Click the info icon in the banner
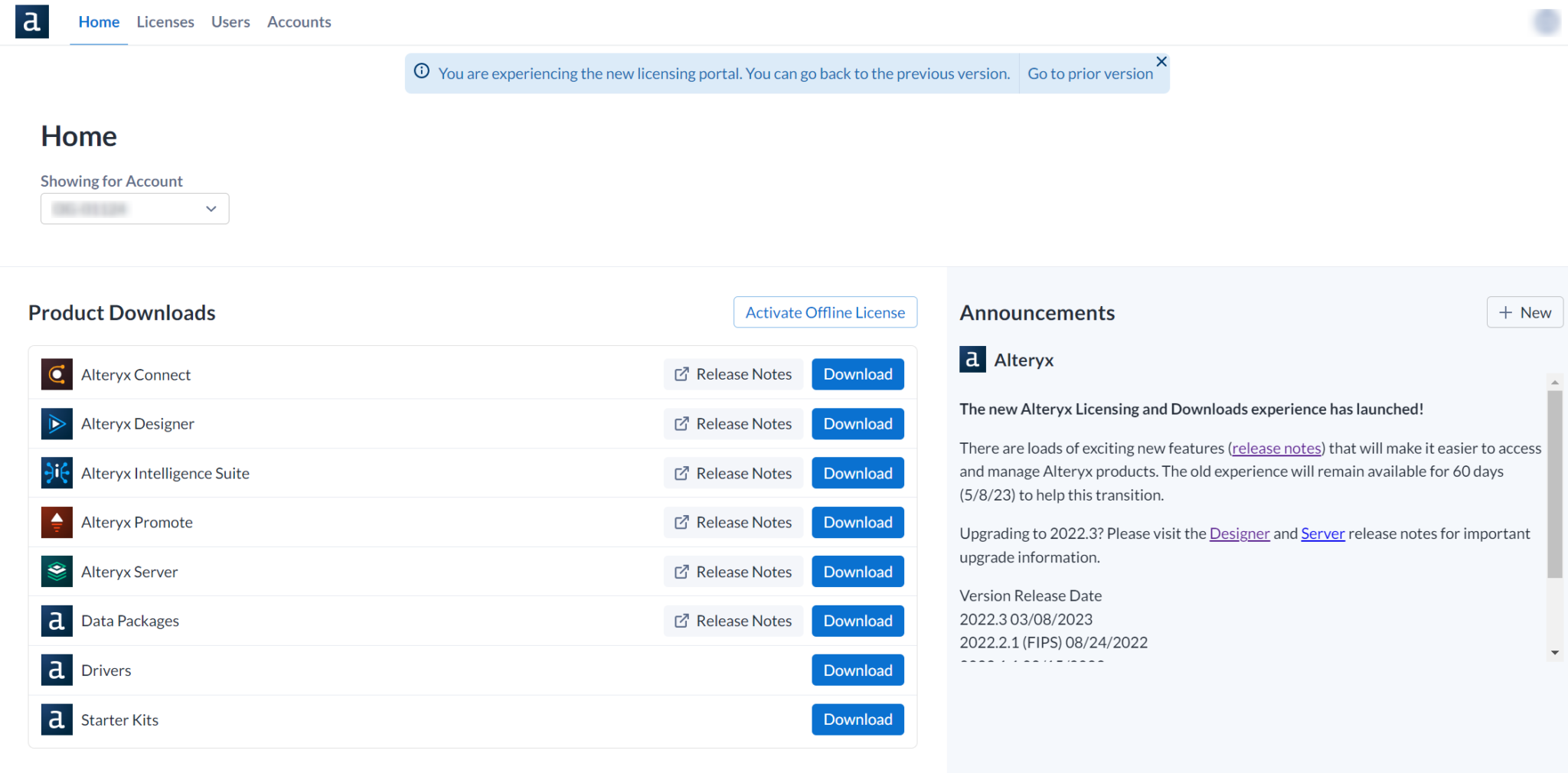The height and width of the screenshot is (773, 1568). point(422,72)
